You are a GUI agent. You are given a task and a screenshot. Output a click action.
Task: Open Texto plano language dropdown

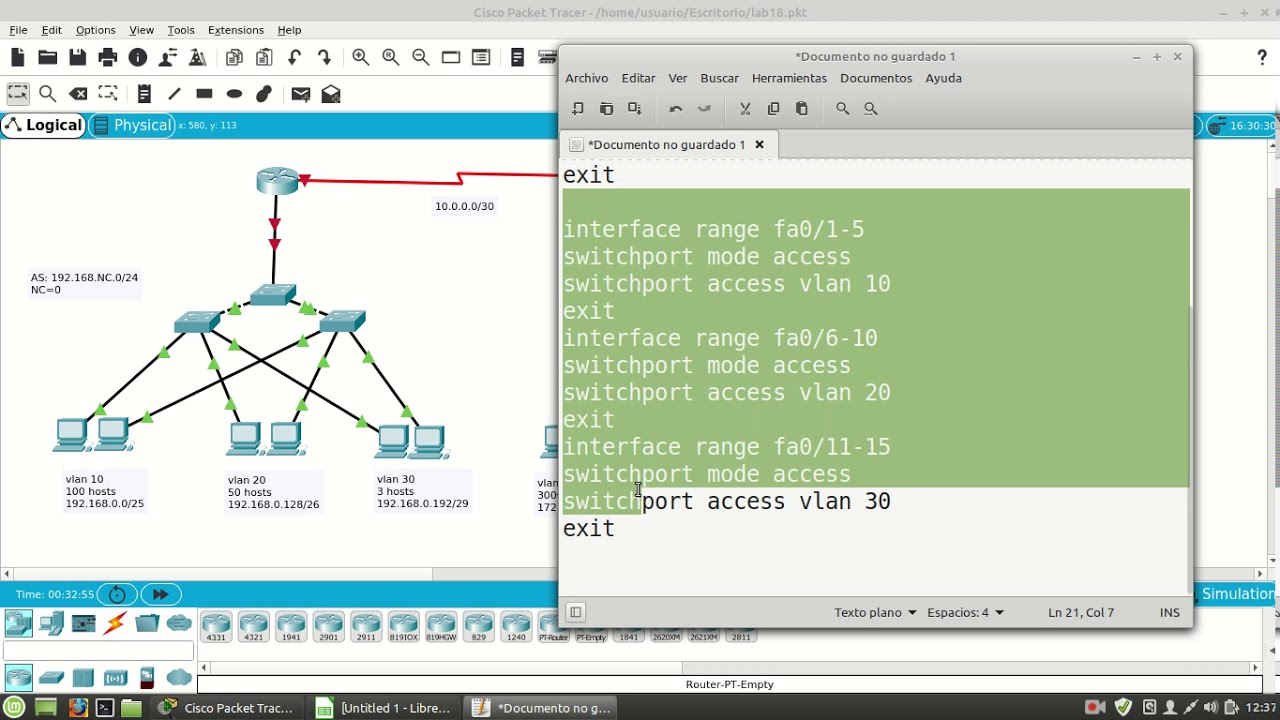pyautogui.click(x=876, y=612)
